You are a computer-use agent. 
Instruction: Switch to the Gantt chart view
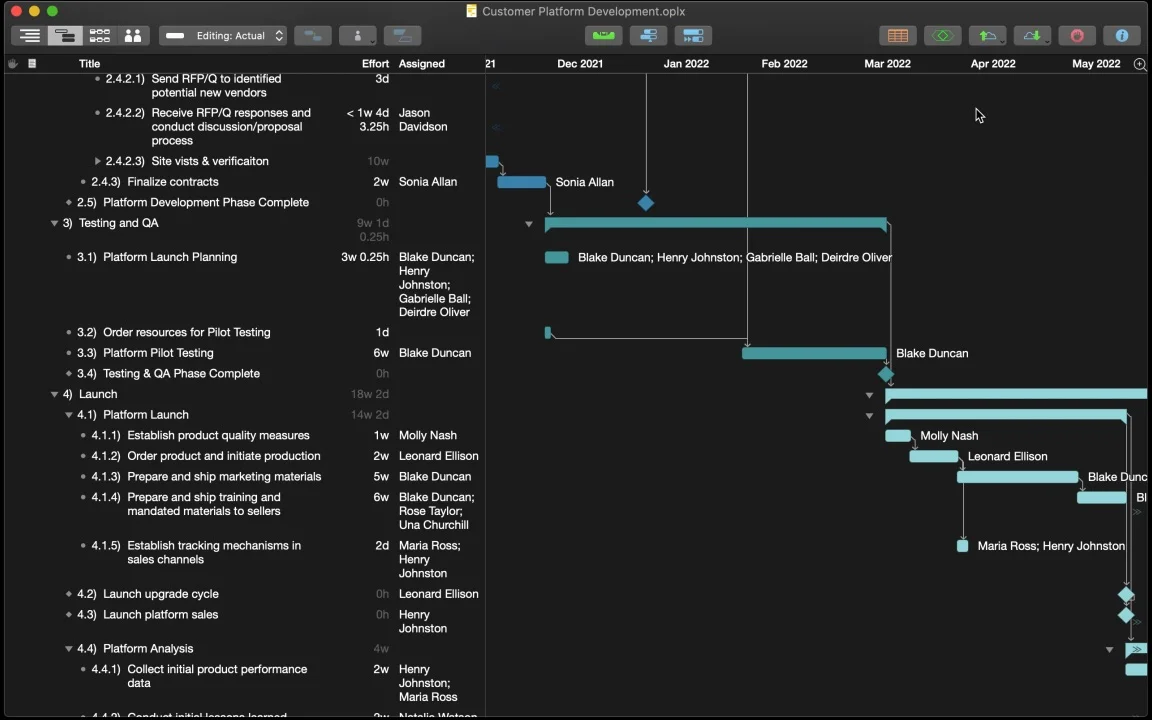click(65, 35)
